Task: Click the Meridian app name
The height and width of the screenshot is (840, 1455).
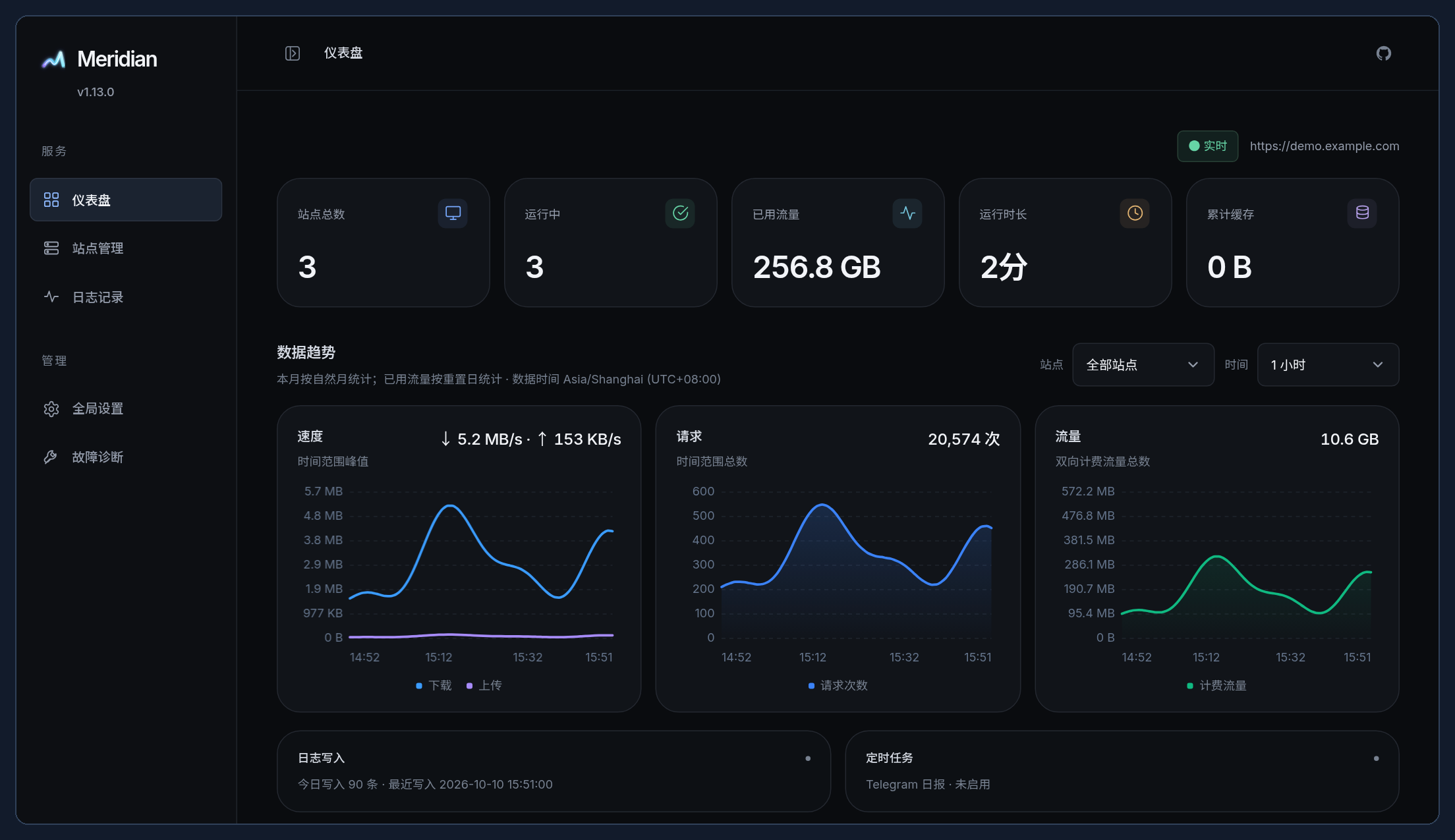Action: point(117,59)
